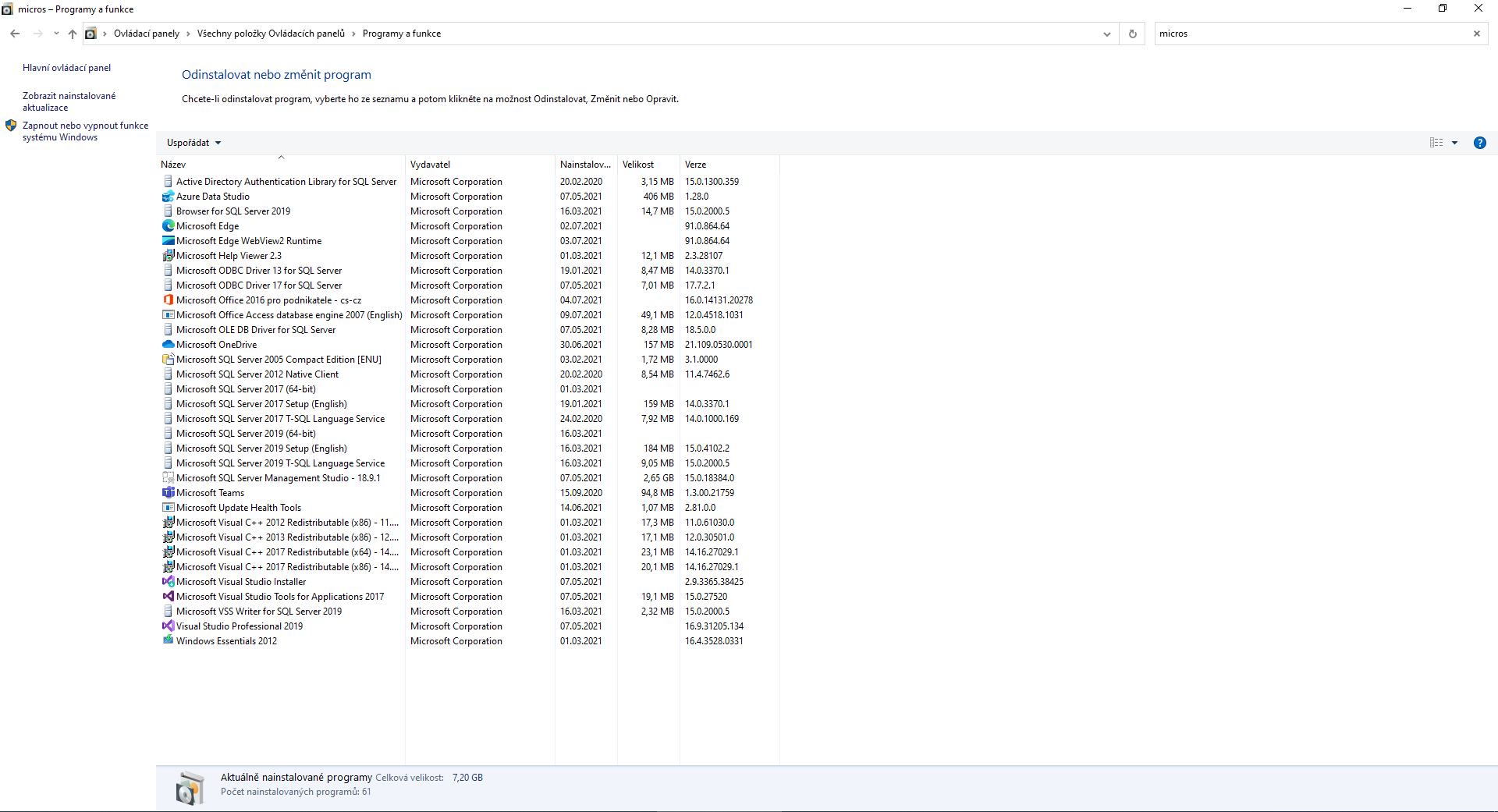Go up one level with up arrow

pos(73,34)
